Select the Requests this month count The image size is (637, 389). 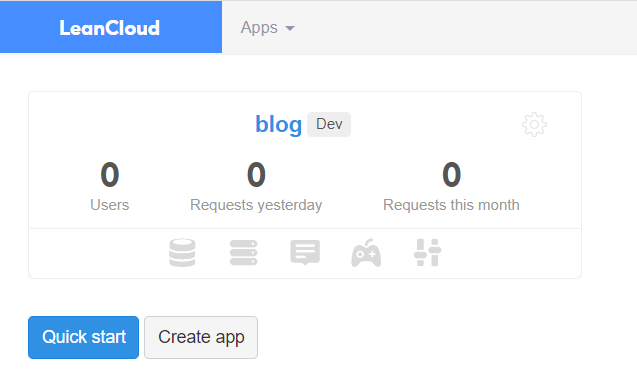pos(451,175)
